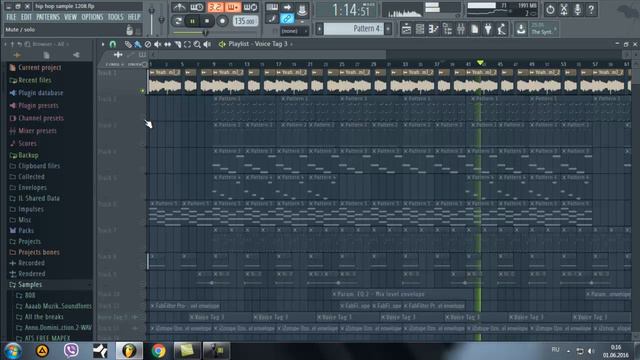Open the playlist options menu arrow
The width and height of the screenshot is (640, 360).
coord(103,44)
